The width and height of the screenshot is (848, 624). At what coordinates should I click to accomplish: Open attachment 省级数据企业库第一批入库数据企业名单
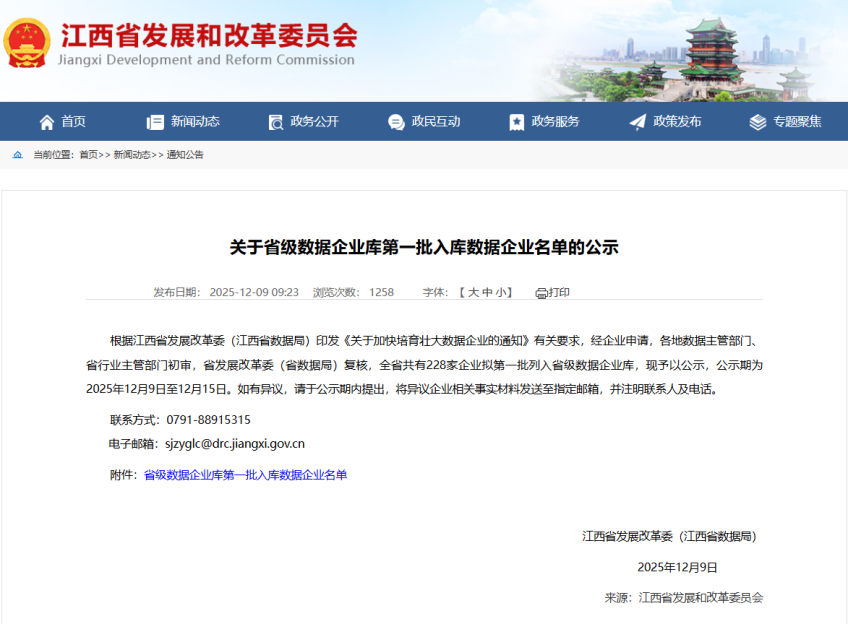click(245, 475)
